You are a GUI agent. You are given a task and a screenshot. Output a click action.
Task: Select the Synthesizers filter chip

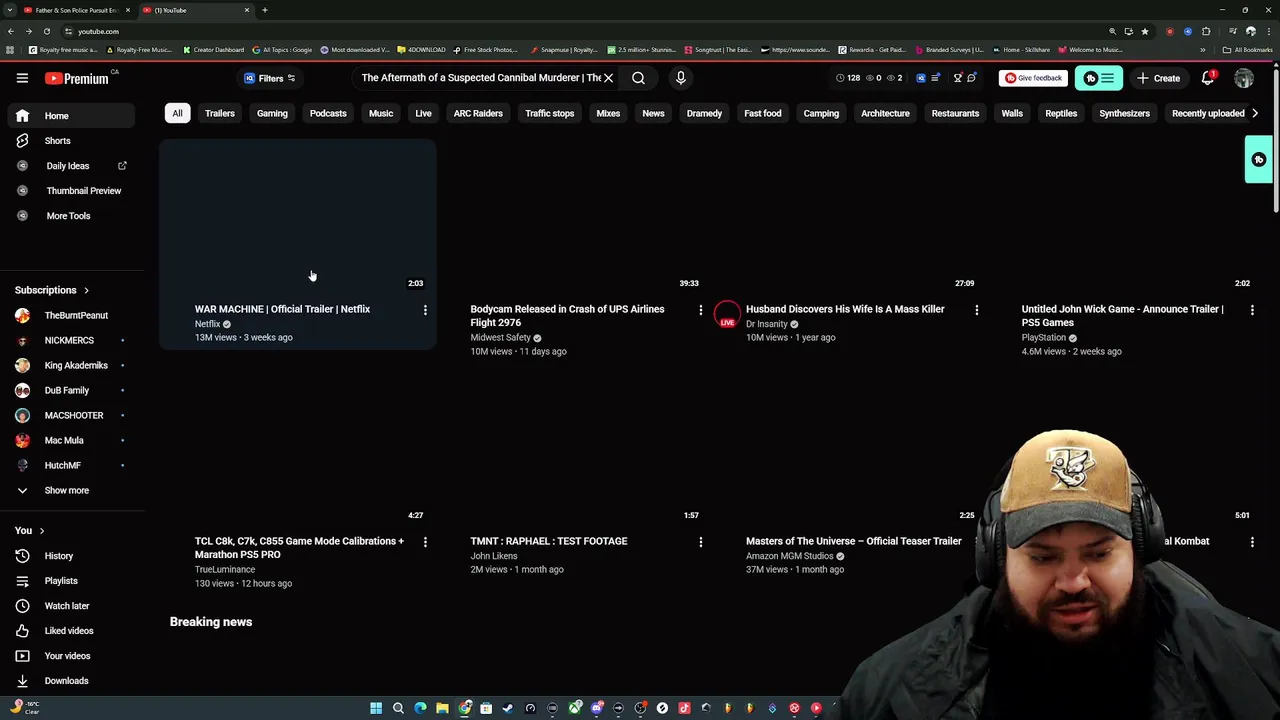1124,113
